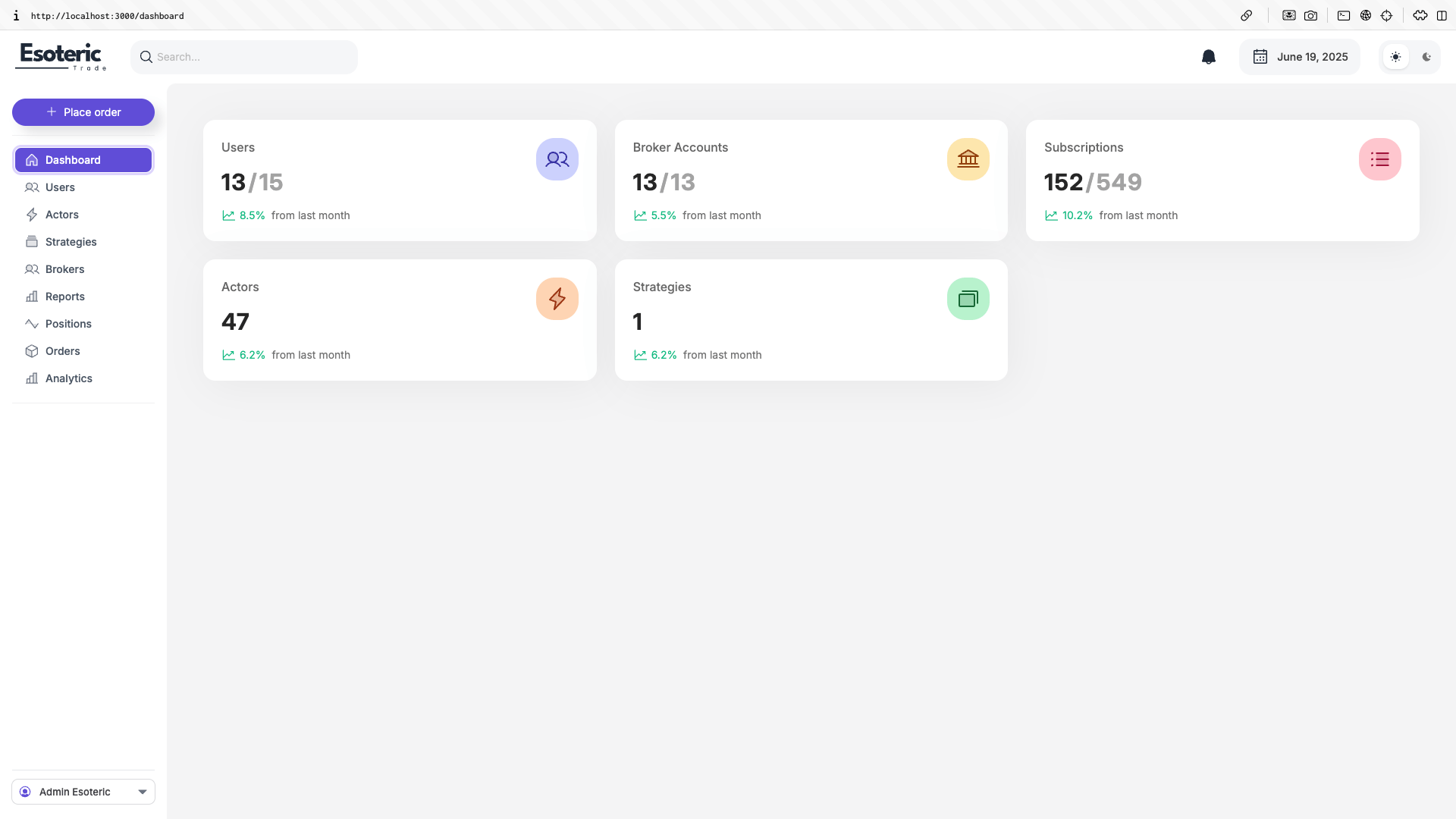This screenshot has width=1456, height=819.
Task: Toggle the browser split panel icon
Action: (x=1442, y=15)
